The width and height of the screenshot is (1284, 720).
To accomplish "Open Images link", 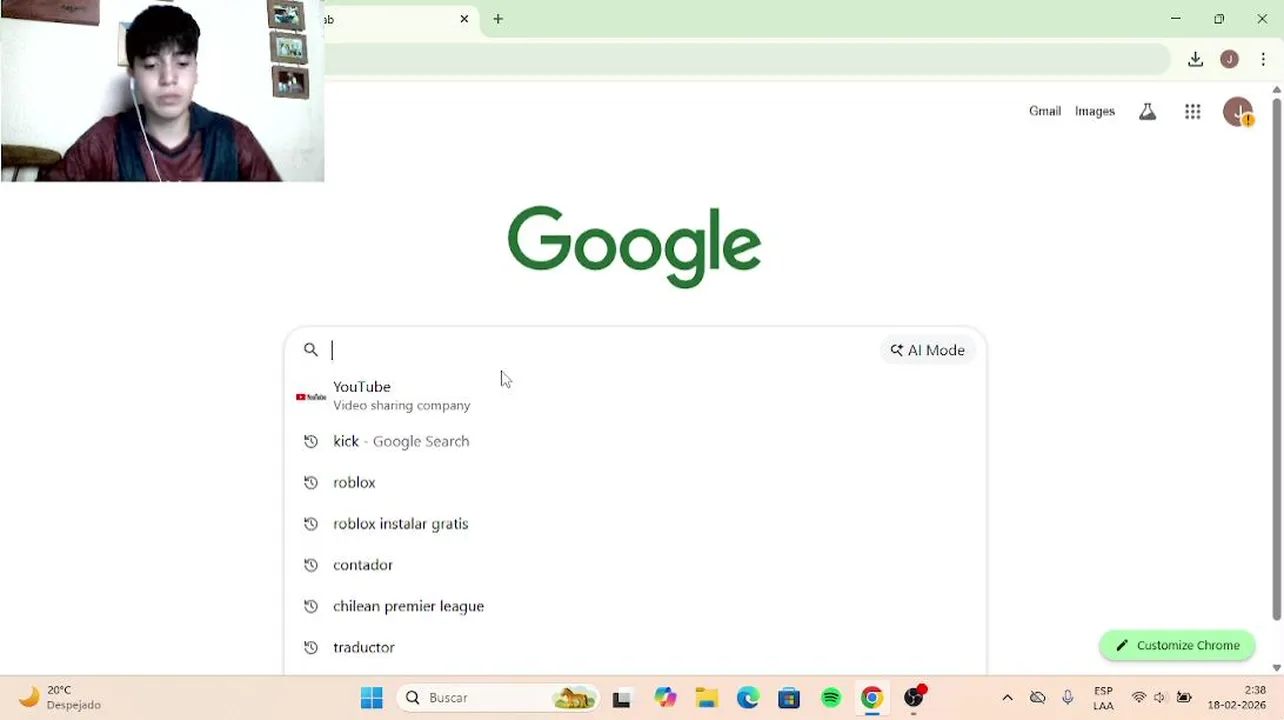I will click(1095, 112).
